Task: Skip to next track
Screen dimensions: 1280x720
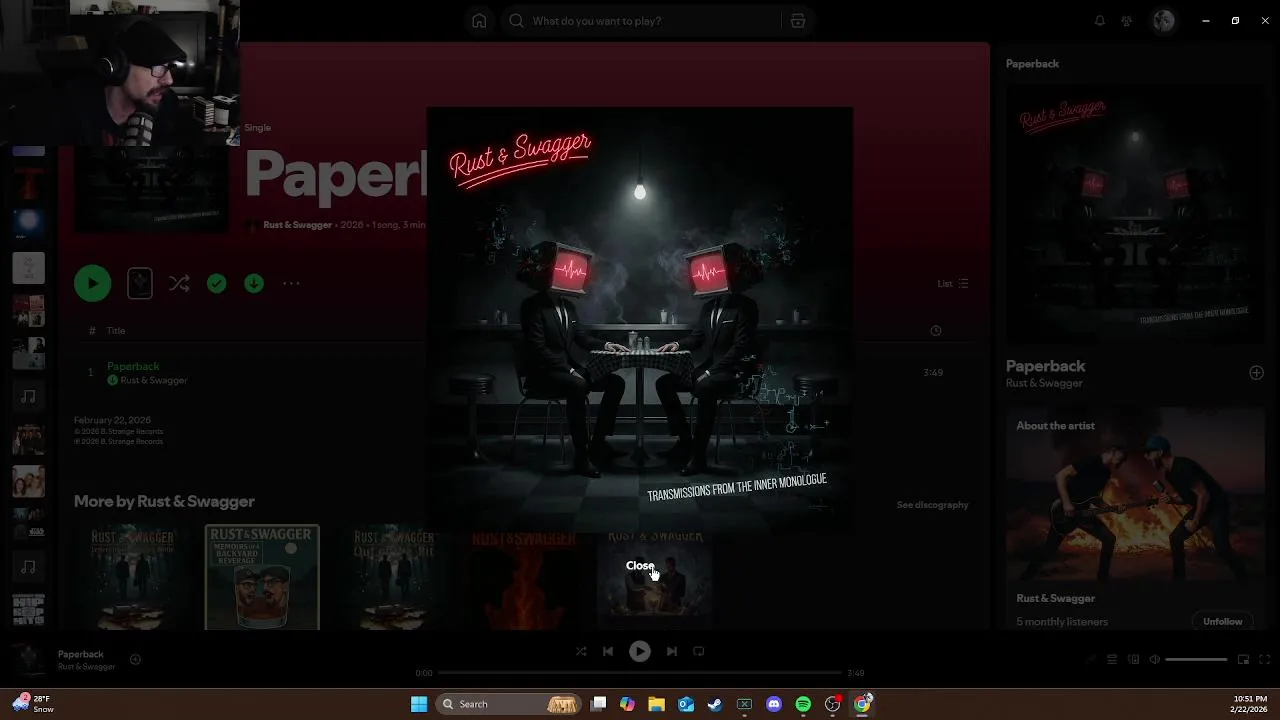Action: pyautogui.click(x=672, y=651)
